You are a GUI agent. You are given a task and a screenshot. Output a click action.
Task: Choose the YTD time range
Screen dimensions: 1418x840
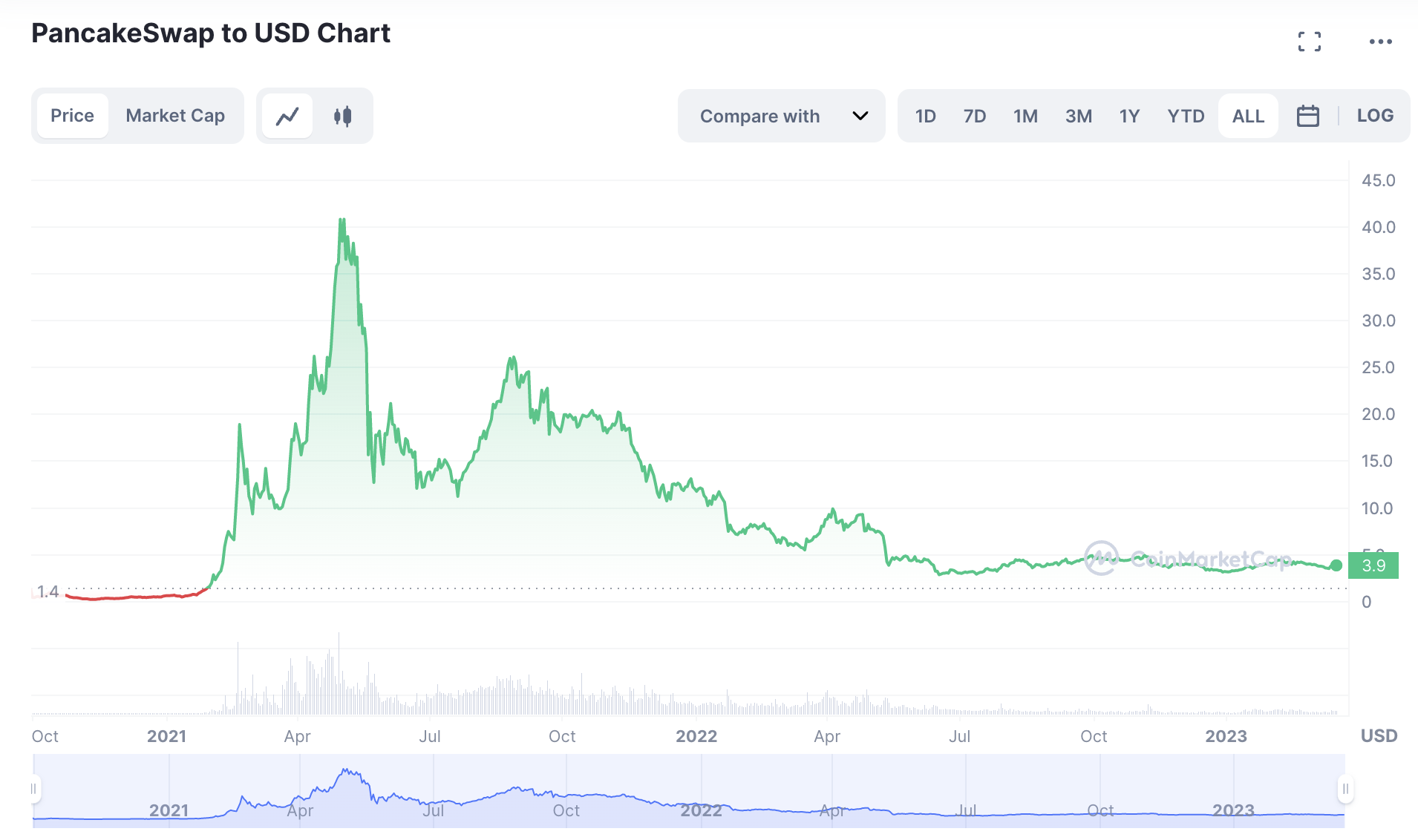click(1186, 116)
